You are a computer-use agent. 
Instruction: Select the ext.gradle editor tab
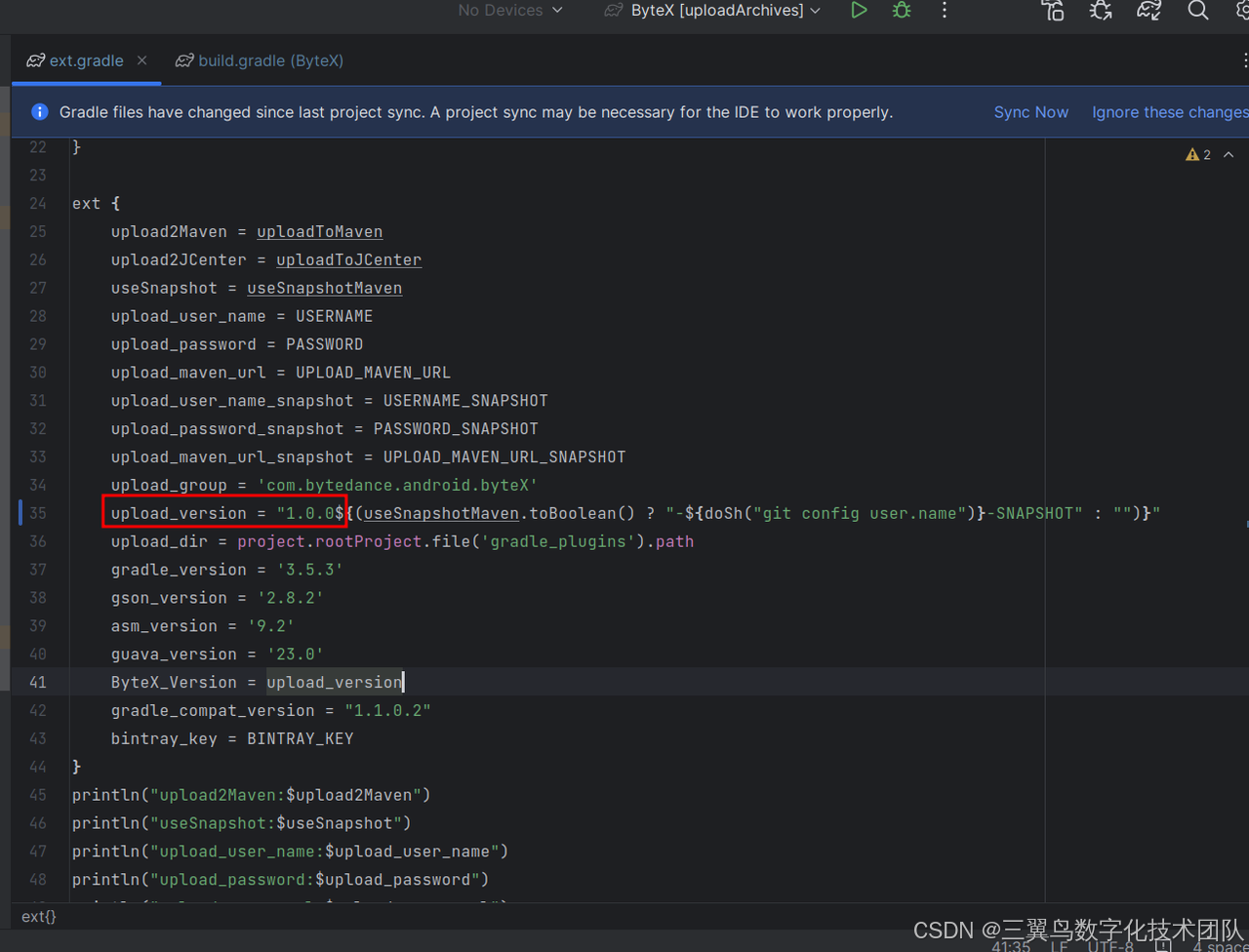[x=84, y=60]
